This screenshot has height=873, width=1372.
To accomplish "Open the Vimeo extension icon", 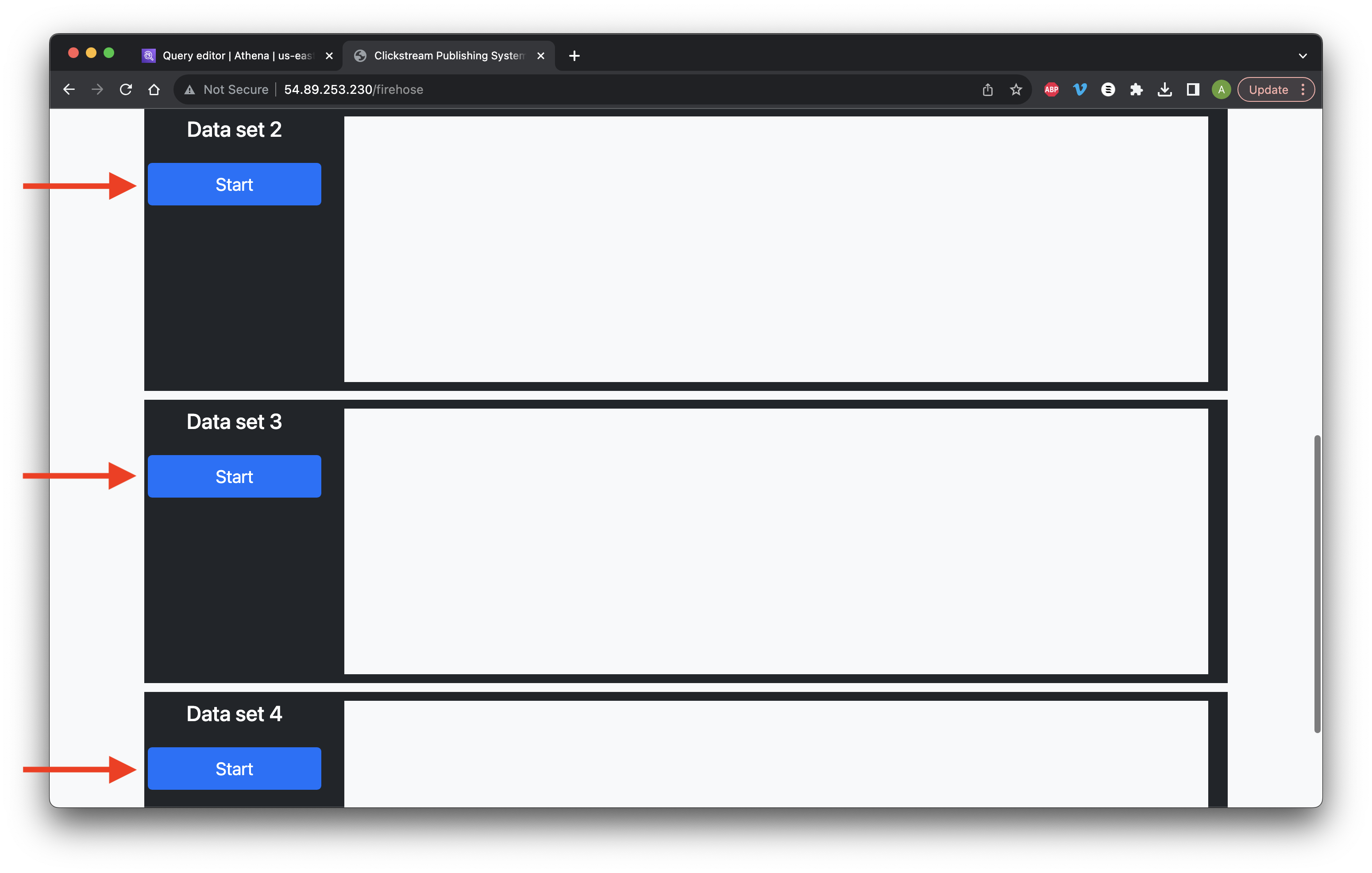I will pyautogui.click(x=1080, y=89).
